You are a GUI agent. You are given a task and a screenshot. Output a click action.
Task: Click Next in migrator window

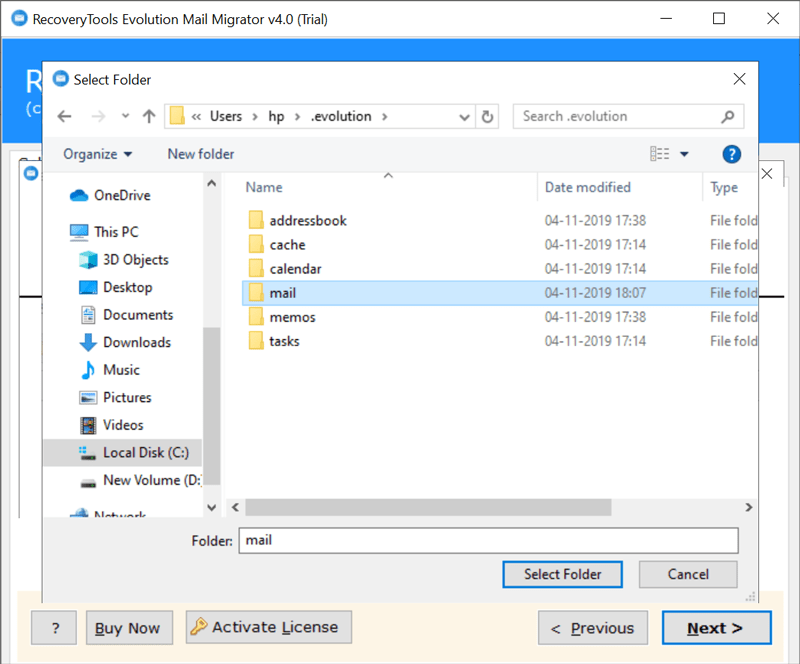716,628
